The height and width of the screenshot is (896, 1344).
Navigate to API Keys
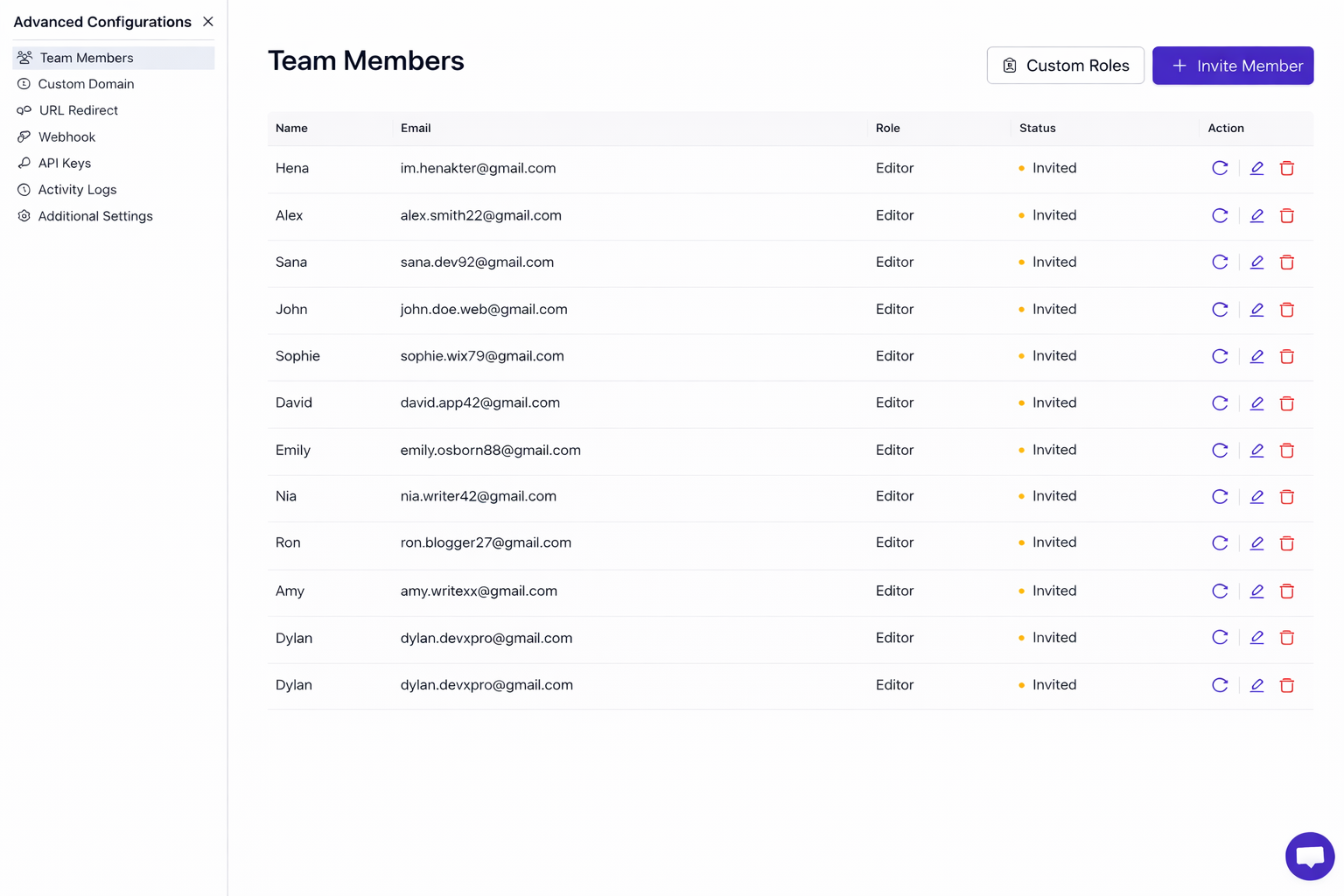(64, 164)
